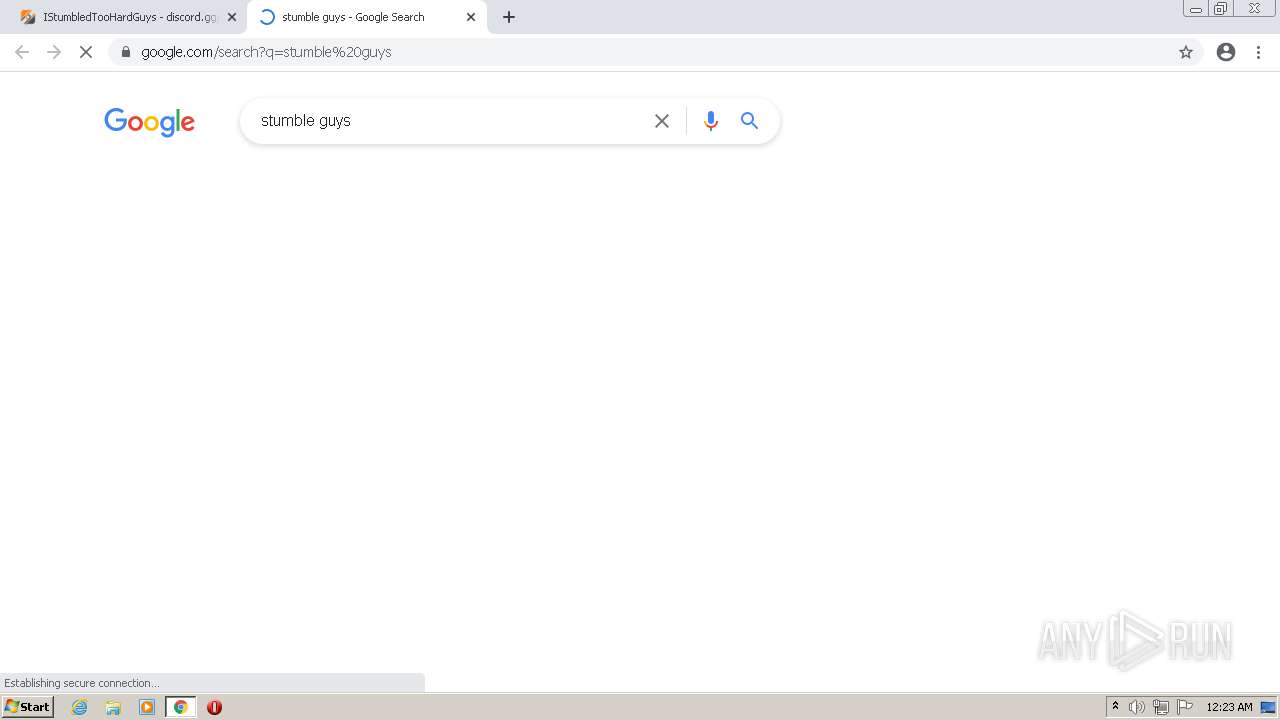Close the IStumbledTooHardGuys tab

pyautogui.click(x=232, y=17)
